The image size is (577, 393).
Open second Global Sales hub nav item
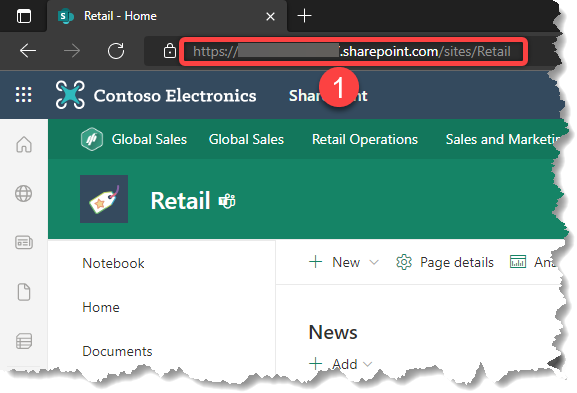(x=246, y=139)
